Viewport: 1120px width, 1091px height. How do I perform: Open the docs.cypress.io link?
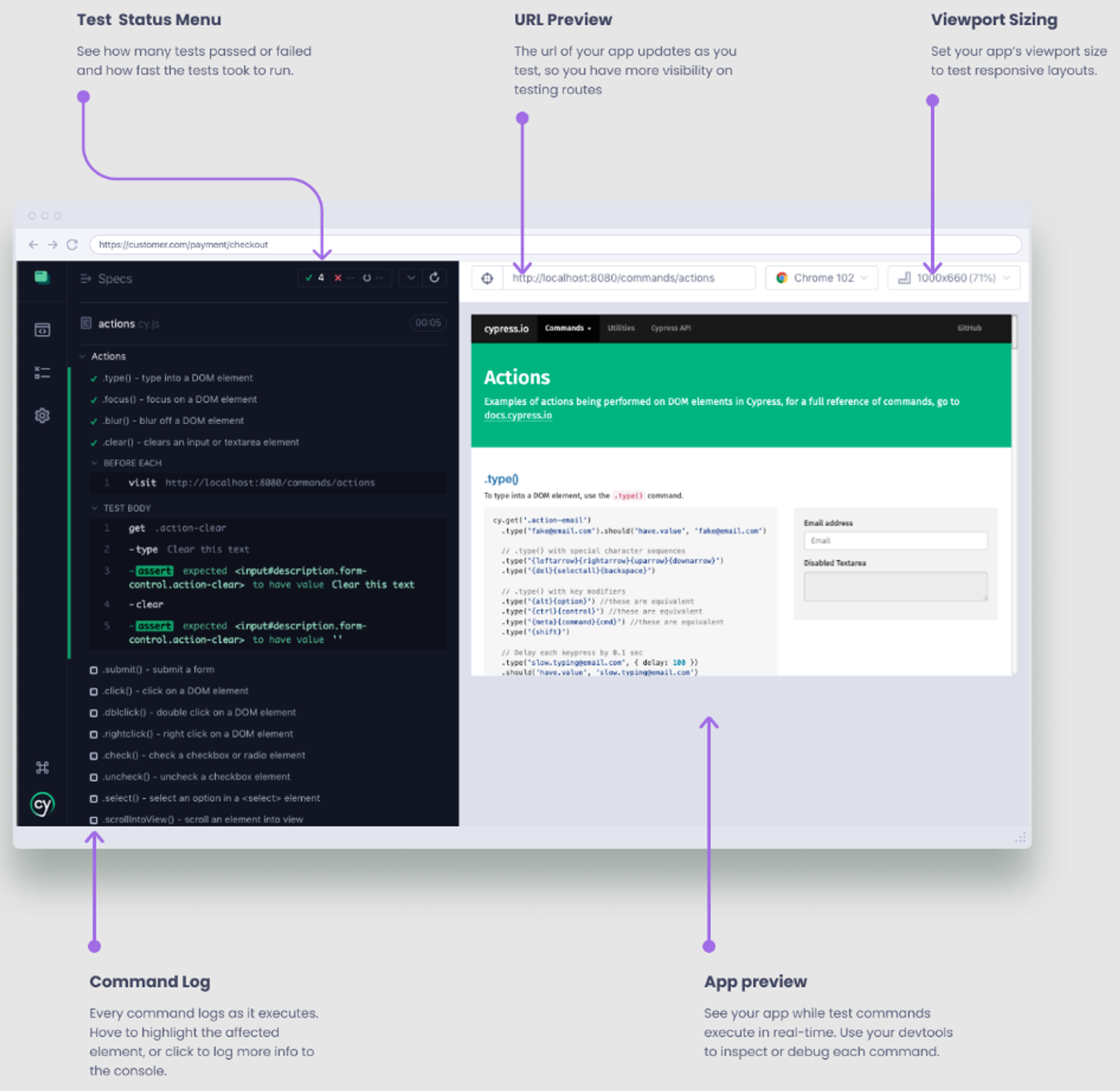pos(518,415)
